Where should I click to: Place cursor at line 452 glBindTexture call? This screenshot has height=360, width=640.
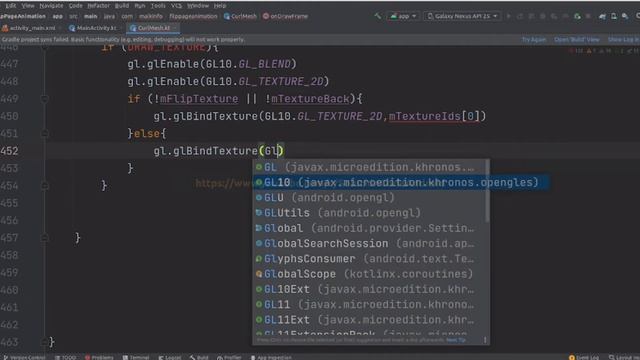click(x=218, y=151)
